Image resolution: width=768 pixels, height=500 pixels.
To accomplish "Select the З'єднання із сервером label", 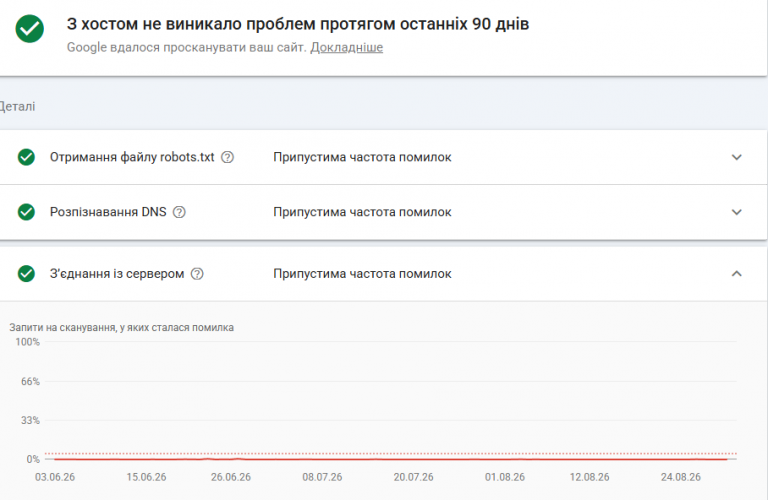I will [117, 274].
